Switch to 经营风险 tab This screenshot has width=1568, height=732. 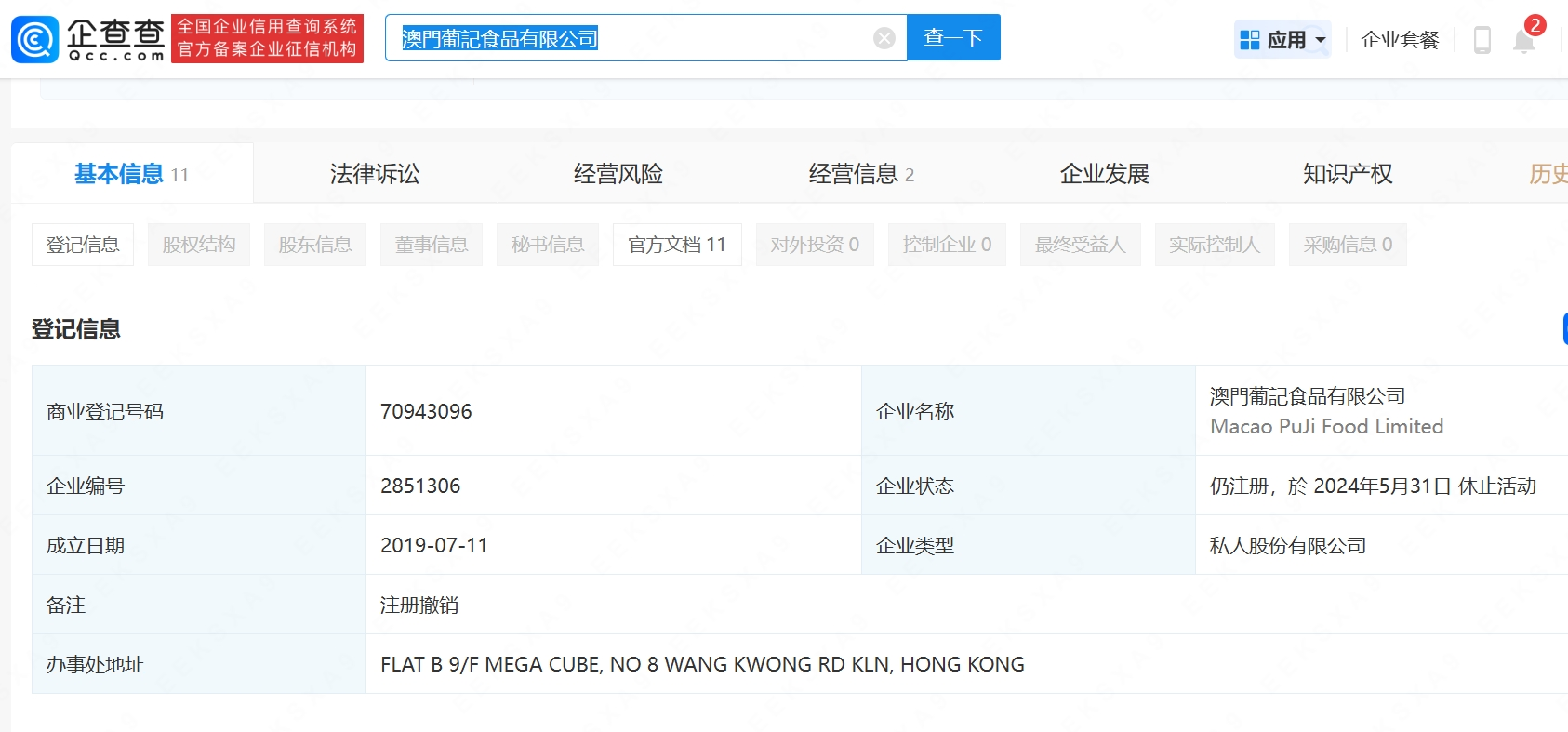[x=618, y=174]
